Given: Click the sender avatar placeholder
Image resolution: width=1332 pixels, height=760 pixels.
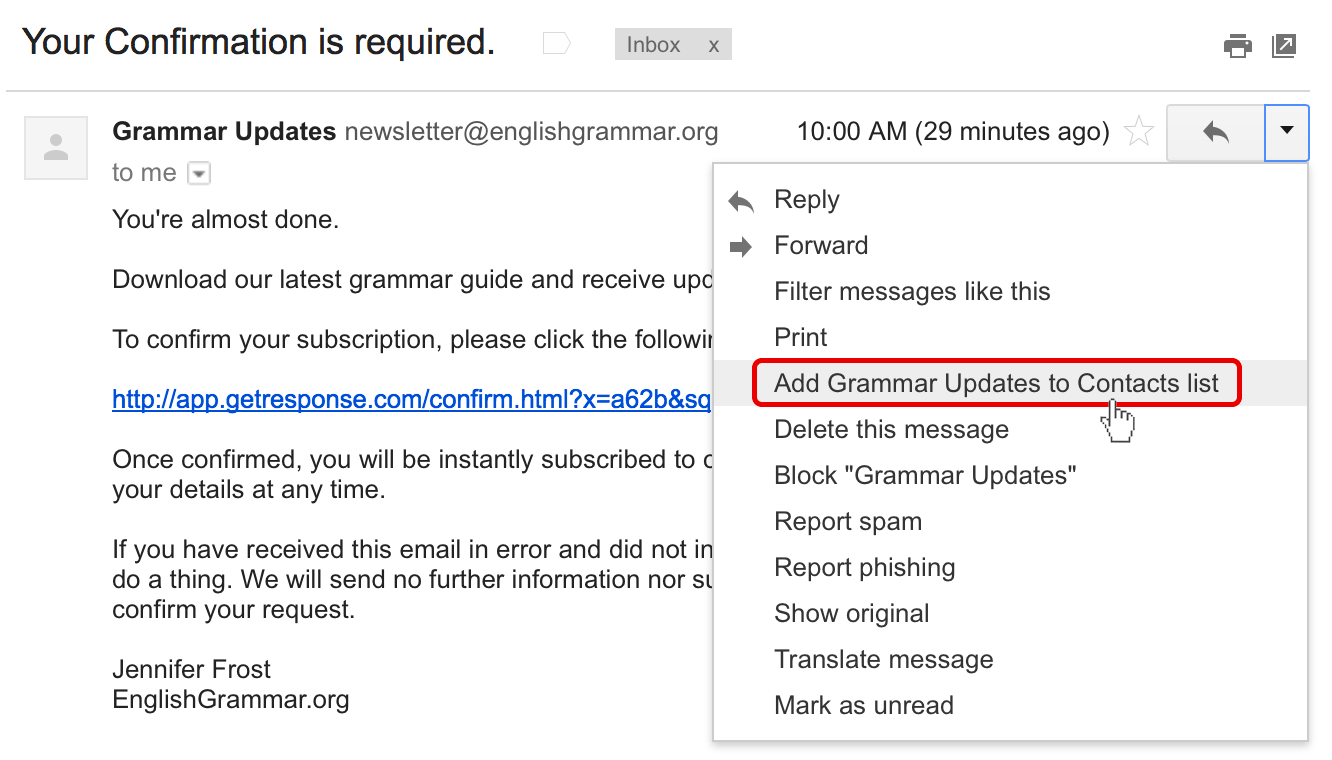Looking at the screenshot, I should pos(57,148).
